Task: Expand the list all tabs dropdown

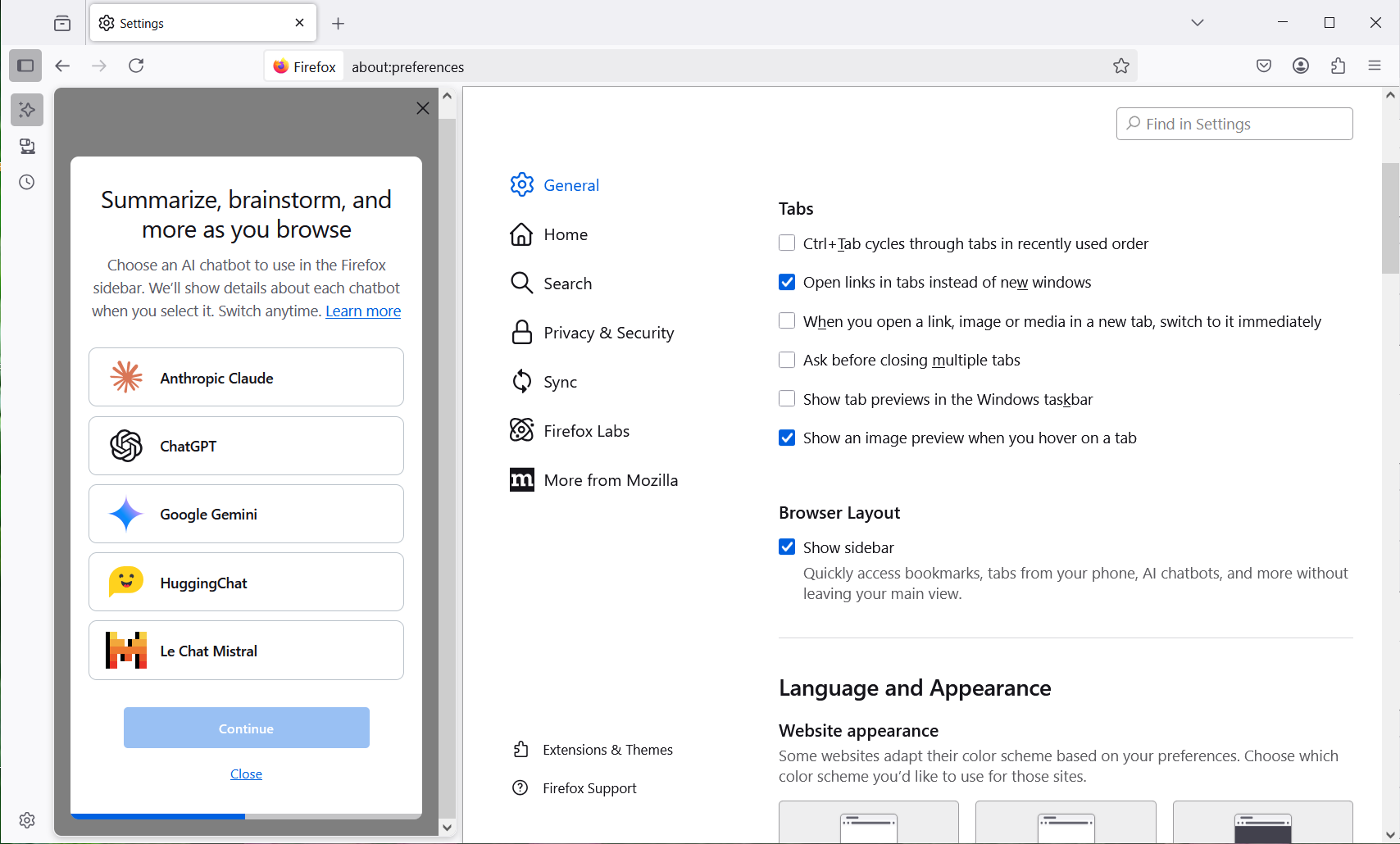Action: [1198, 23]
